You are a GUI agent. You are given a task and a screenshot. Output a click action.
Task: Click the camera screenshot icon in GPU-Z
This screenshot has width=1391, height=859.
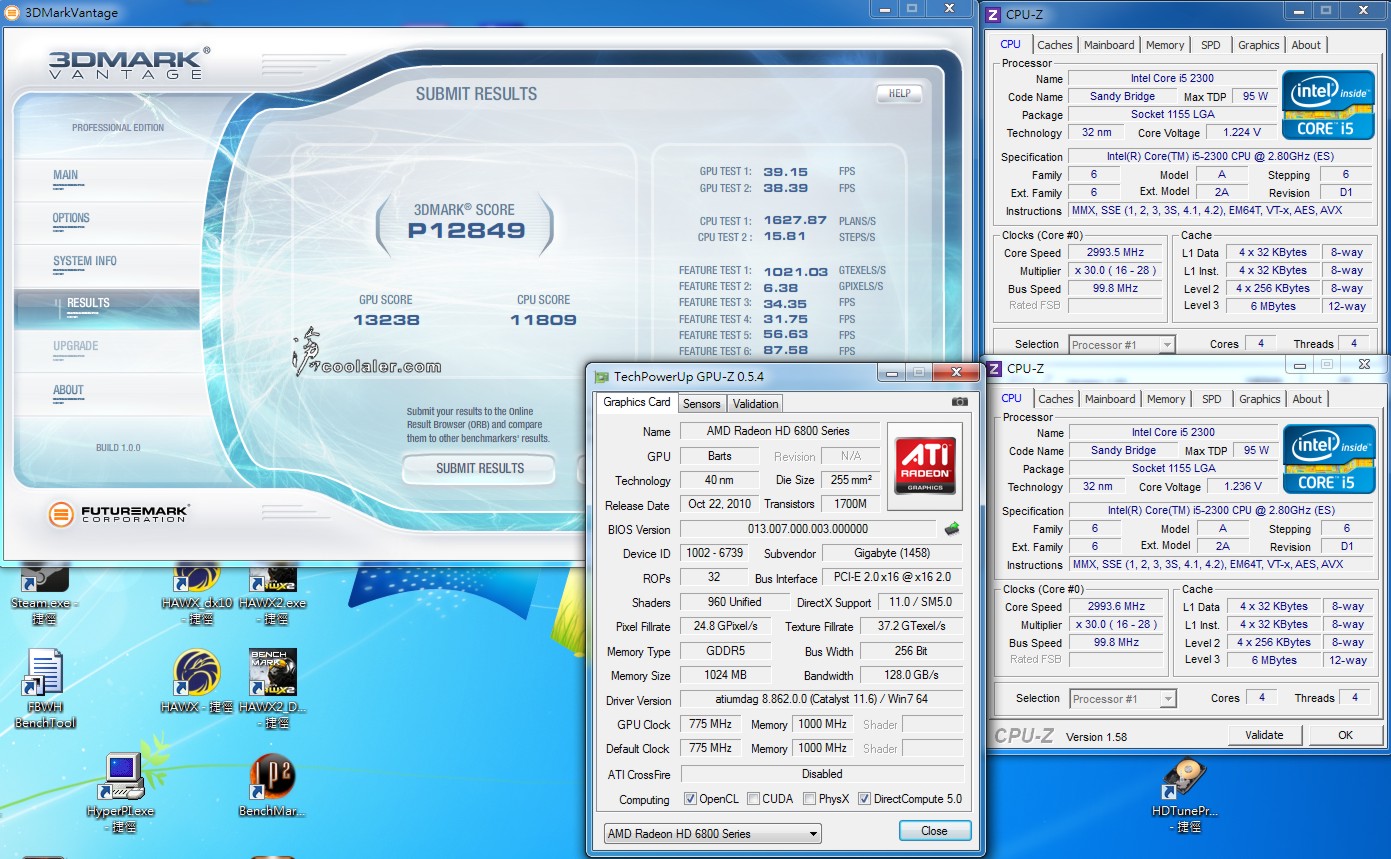click(959, 402)
